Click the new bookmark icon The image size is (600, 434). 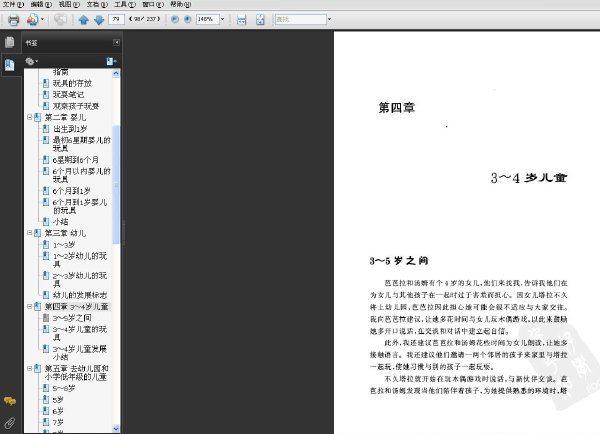111,61
